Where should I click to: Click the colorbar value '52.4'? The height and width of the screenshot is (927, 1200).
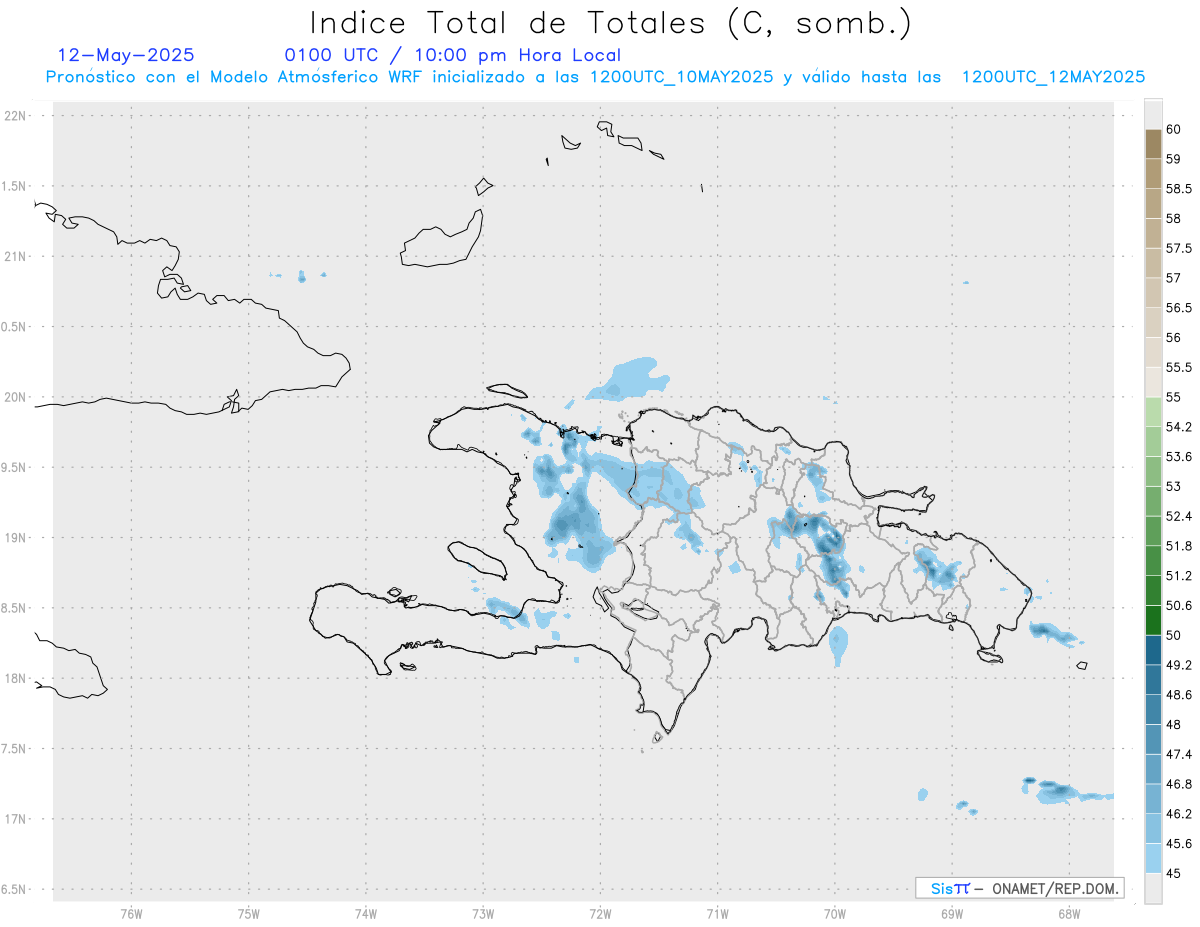coord(1179,516)
